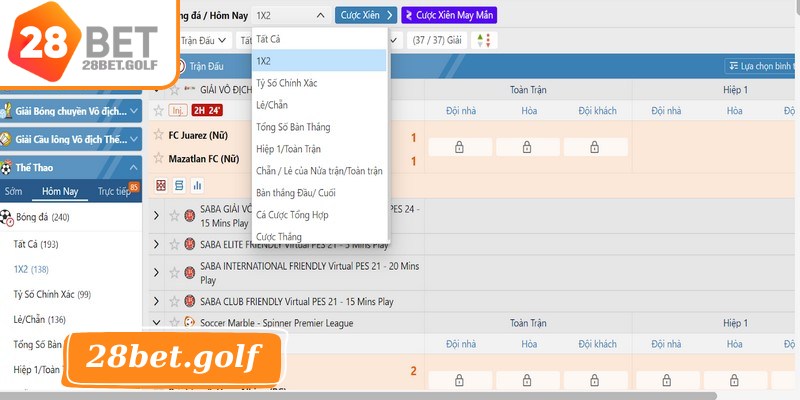
Task: Select sidebar '1X2 (138)' item
Action: pyautogui.click(x=31, y=269)
